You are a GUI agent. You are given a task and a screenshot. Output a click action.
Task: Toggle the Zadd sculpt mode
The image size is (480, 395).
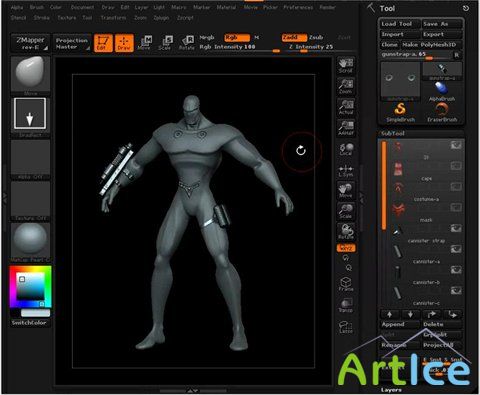click(294, 37)
